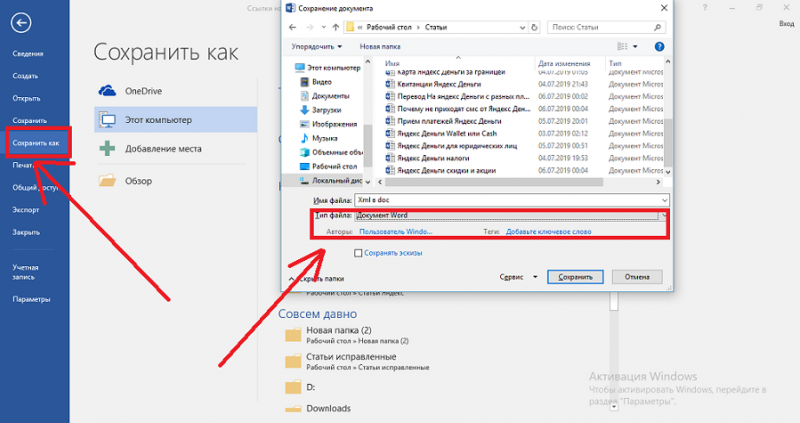Select file Яндекс Деньги скидки и акции
Viewport: 800px width, 423px height.
tap(446, 170)
